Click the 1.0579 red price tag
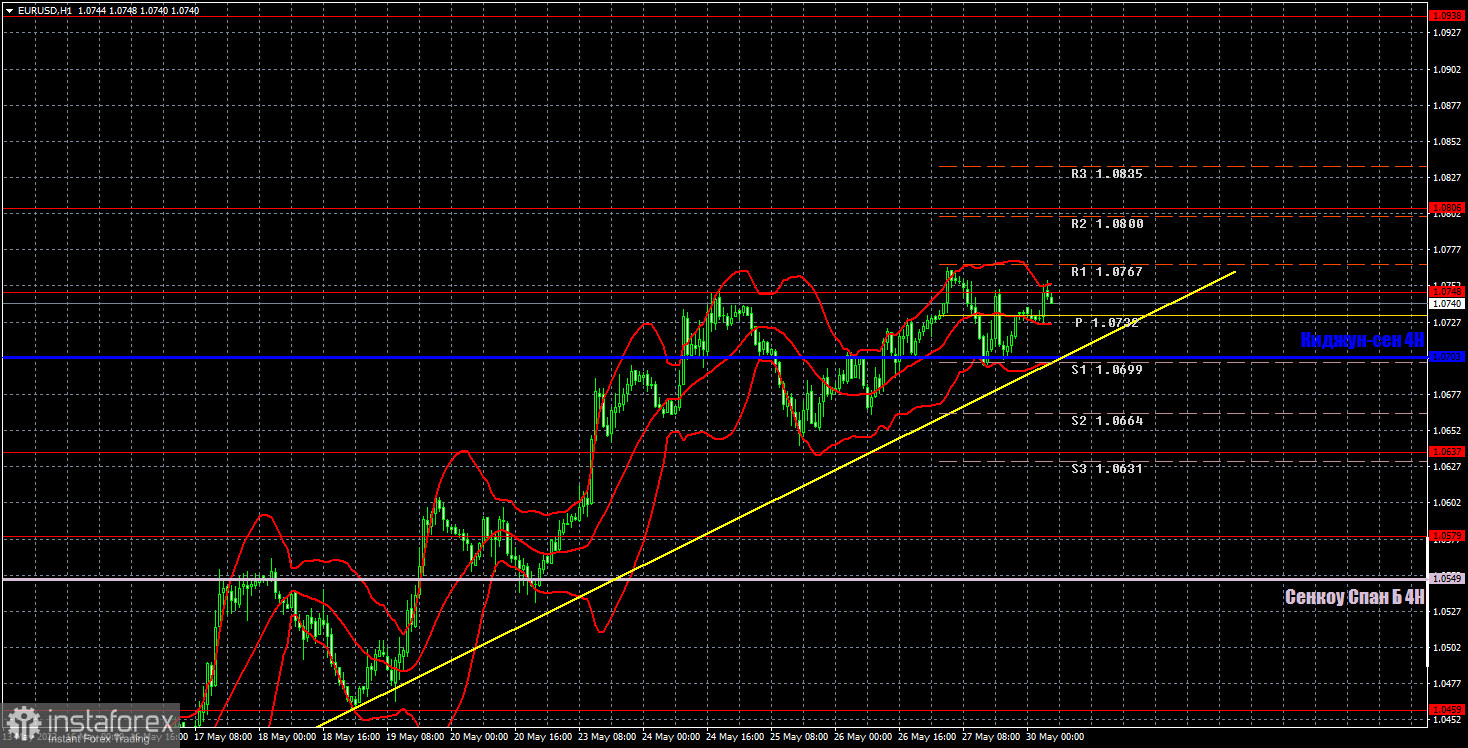This screenshot has width=1468, height=748. coord(1447,535)
